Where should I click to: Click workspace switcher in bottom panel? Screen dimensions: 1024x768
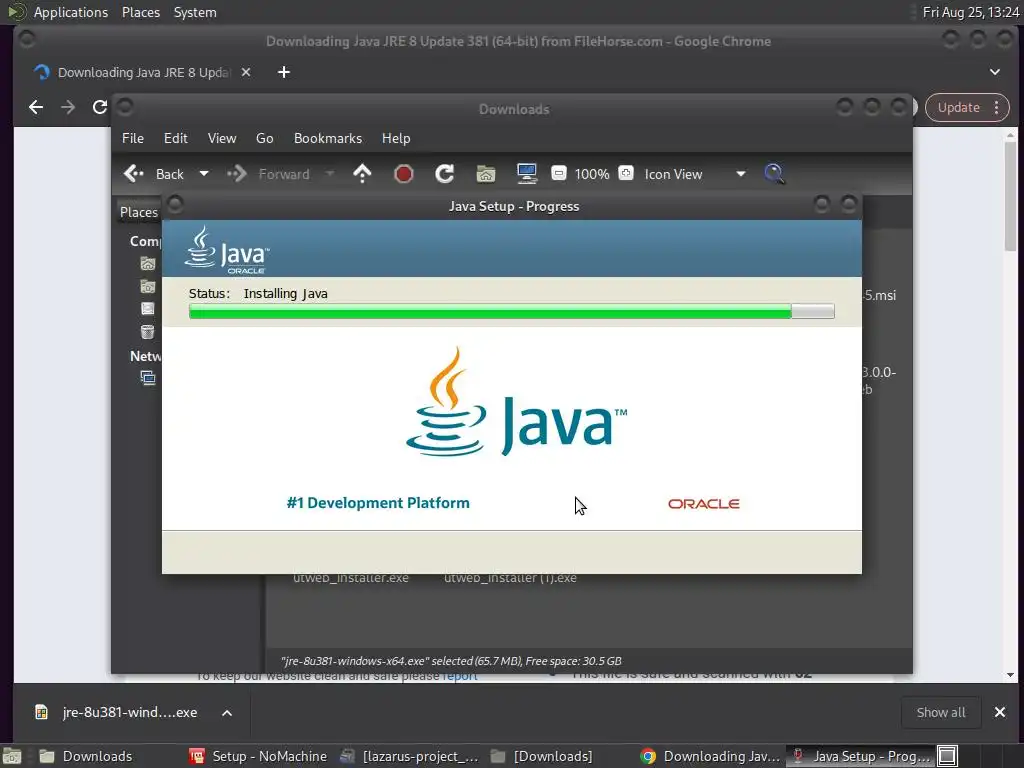tap(948, 756)
